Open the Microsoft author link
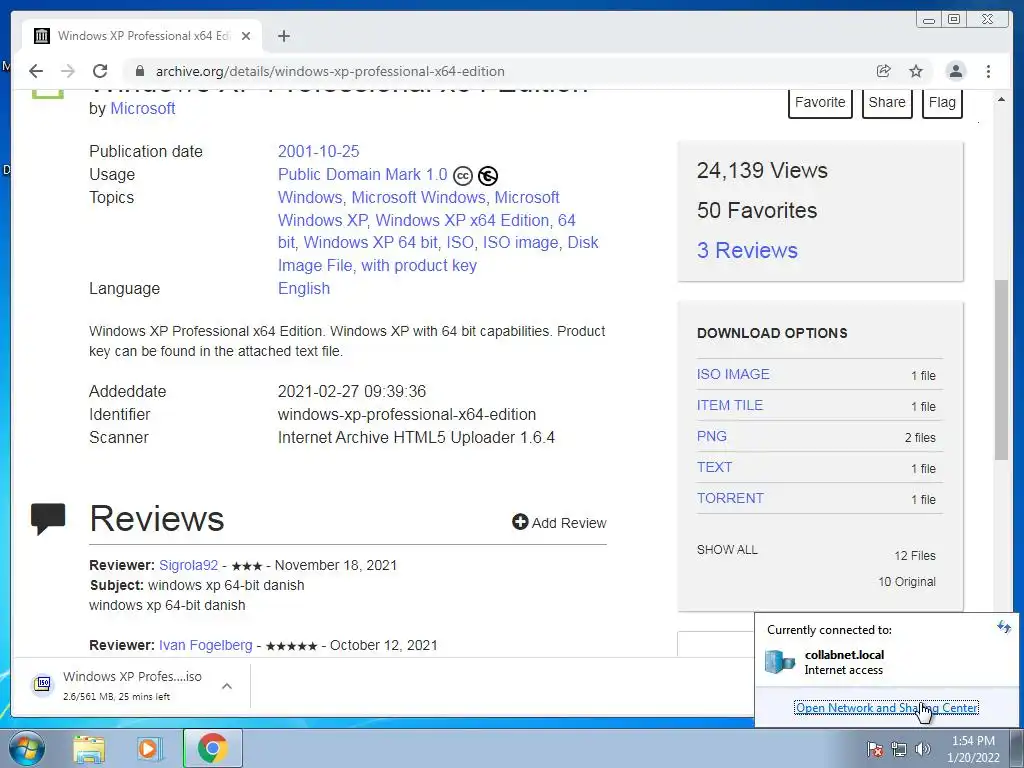This screenshot has height=768, width=1024. pos(142,108)
